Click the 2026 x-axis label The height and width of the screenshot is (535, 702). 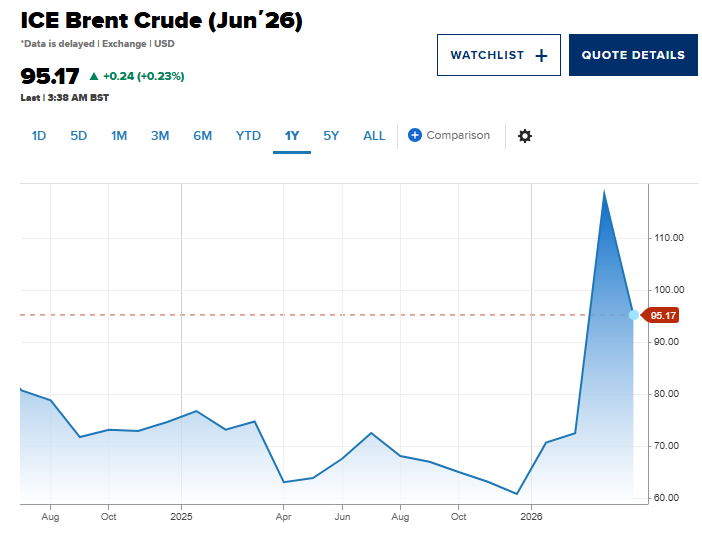click(531, 517)
